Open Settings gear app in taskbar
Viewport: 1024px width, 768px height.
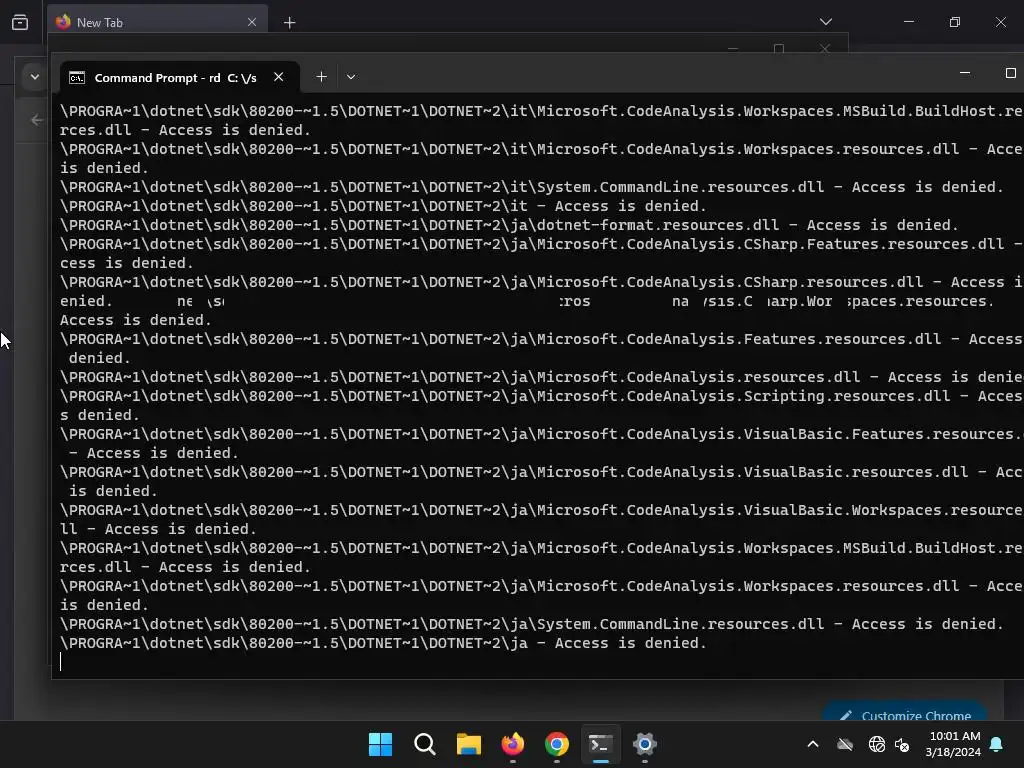point(645,744)
